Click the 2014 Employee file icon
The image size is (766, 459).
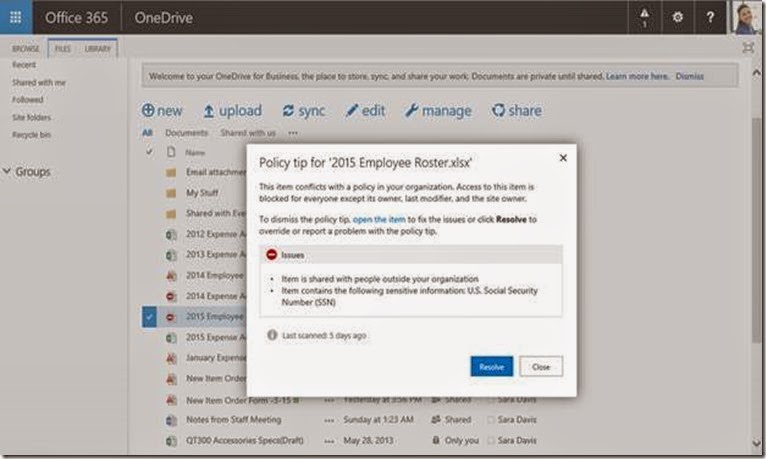click(x=170, y=276)
